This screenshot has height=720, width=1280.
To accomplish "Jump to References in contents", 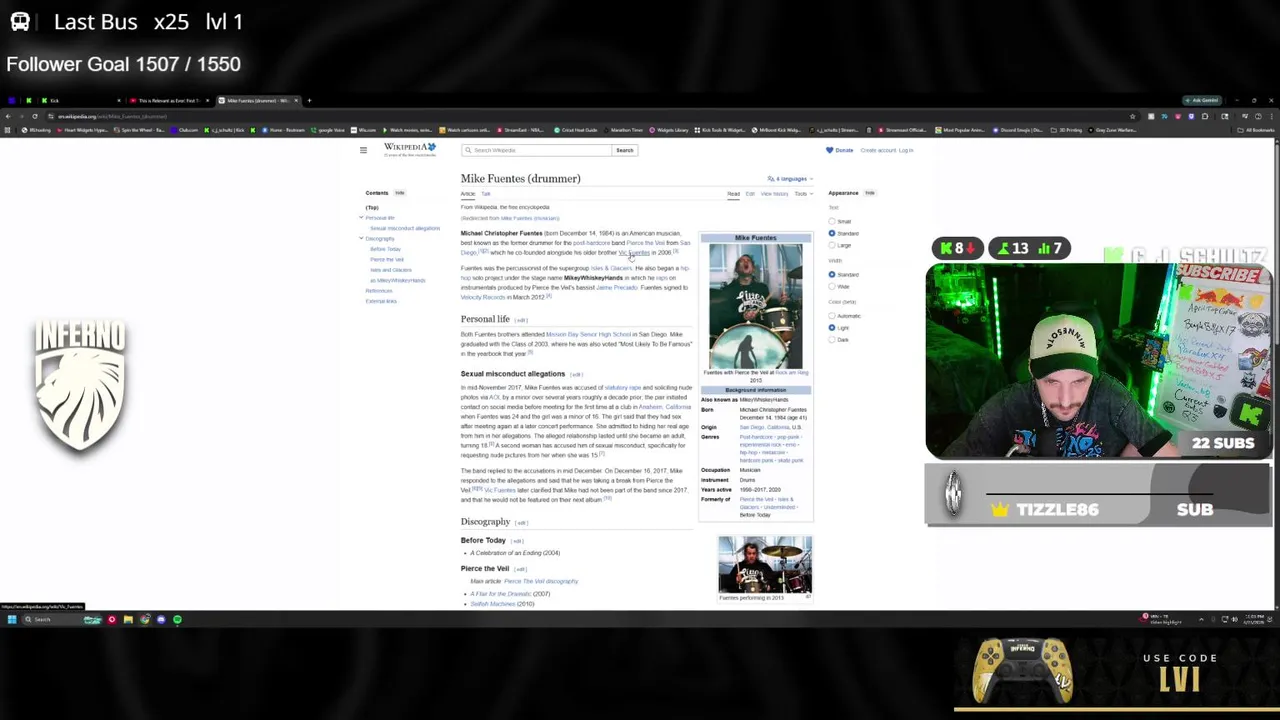I will click(x=379, y=291).
